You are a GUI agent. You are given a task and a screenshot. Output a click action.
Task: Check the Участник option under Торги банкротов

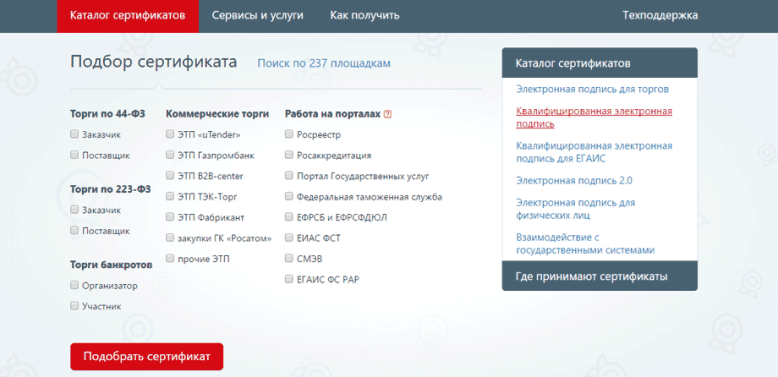coord(74,306)
